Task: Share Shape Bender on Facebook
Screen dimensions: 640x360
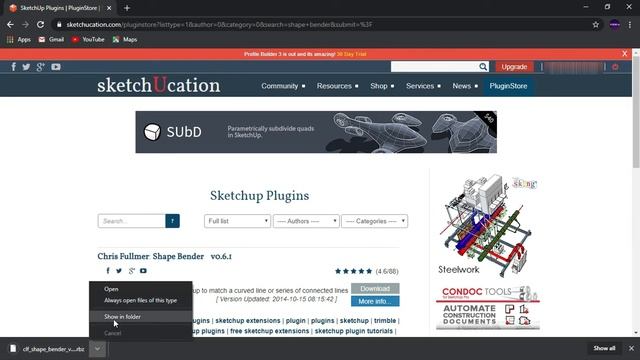Action: click(108, 271)
